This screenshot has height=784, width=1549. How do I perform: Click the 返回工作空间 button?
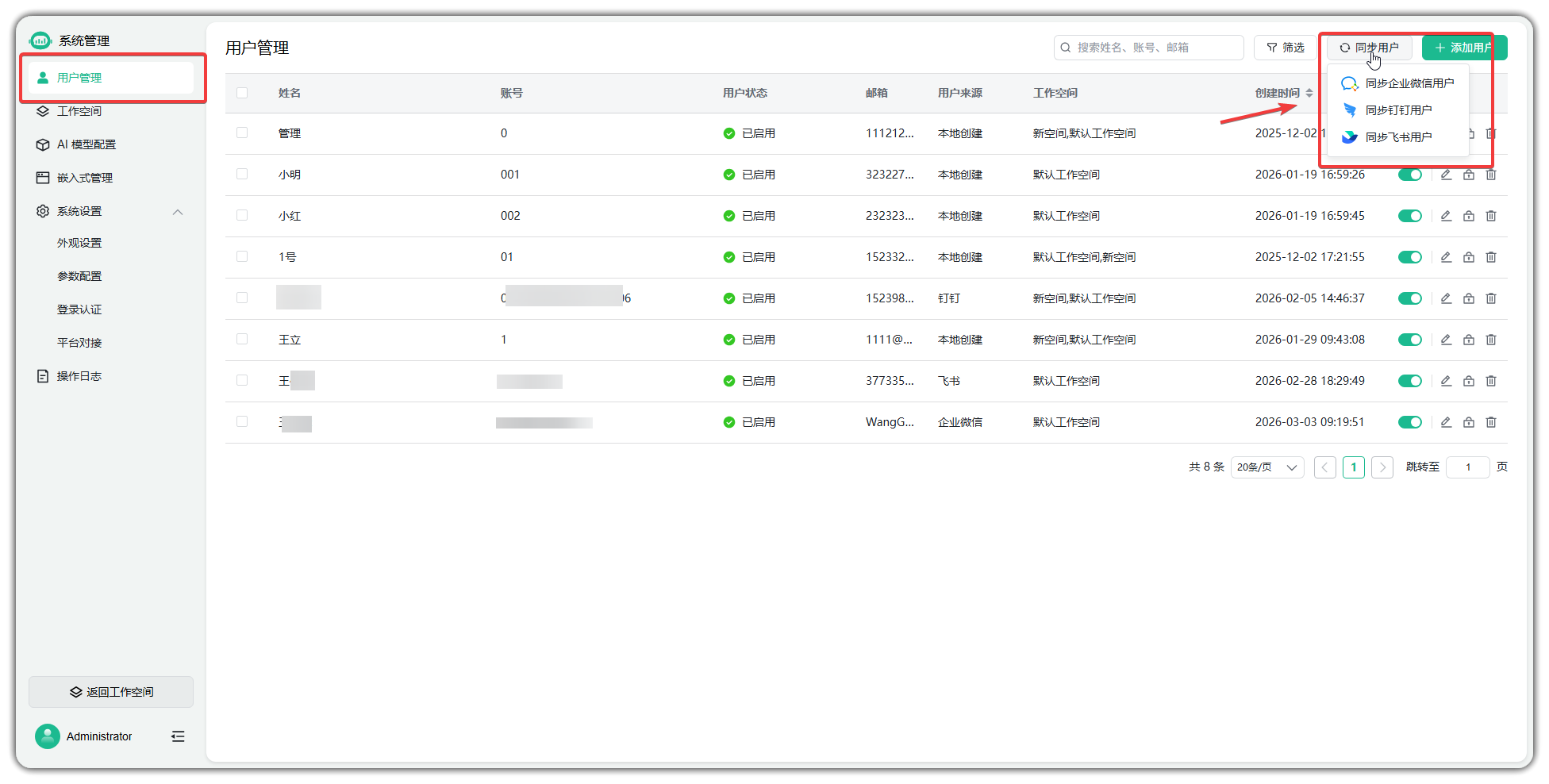(x=111, y=692)
